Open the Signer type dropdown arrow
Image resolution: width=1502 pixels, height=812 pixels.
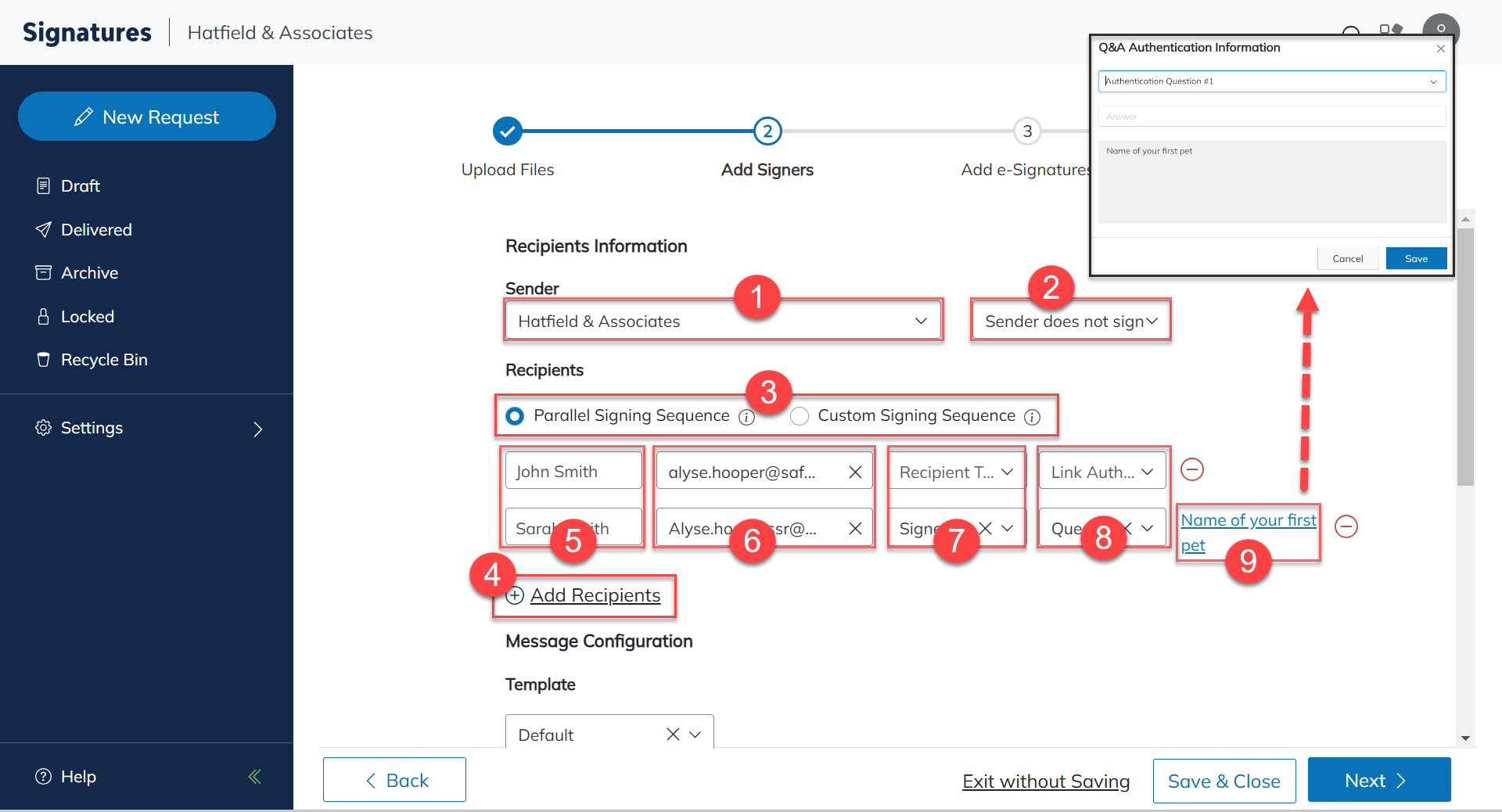(x=1008, y=529)
